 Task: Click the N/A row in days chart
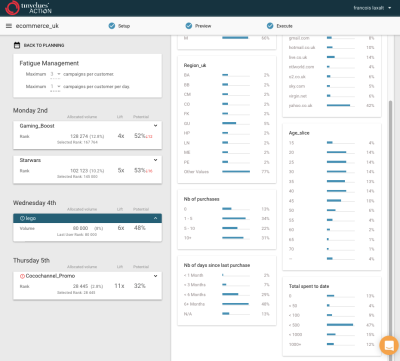click(227, 314)
